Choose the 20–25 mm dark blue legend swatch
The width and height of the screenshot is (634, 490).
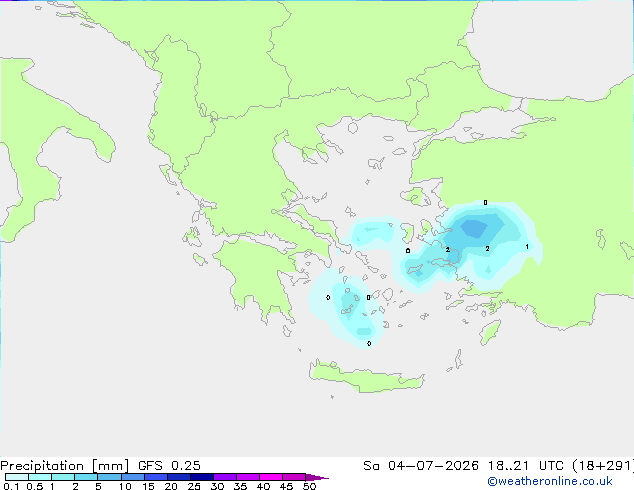[x=179, y=477]
